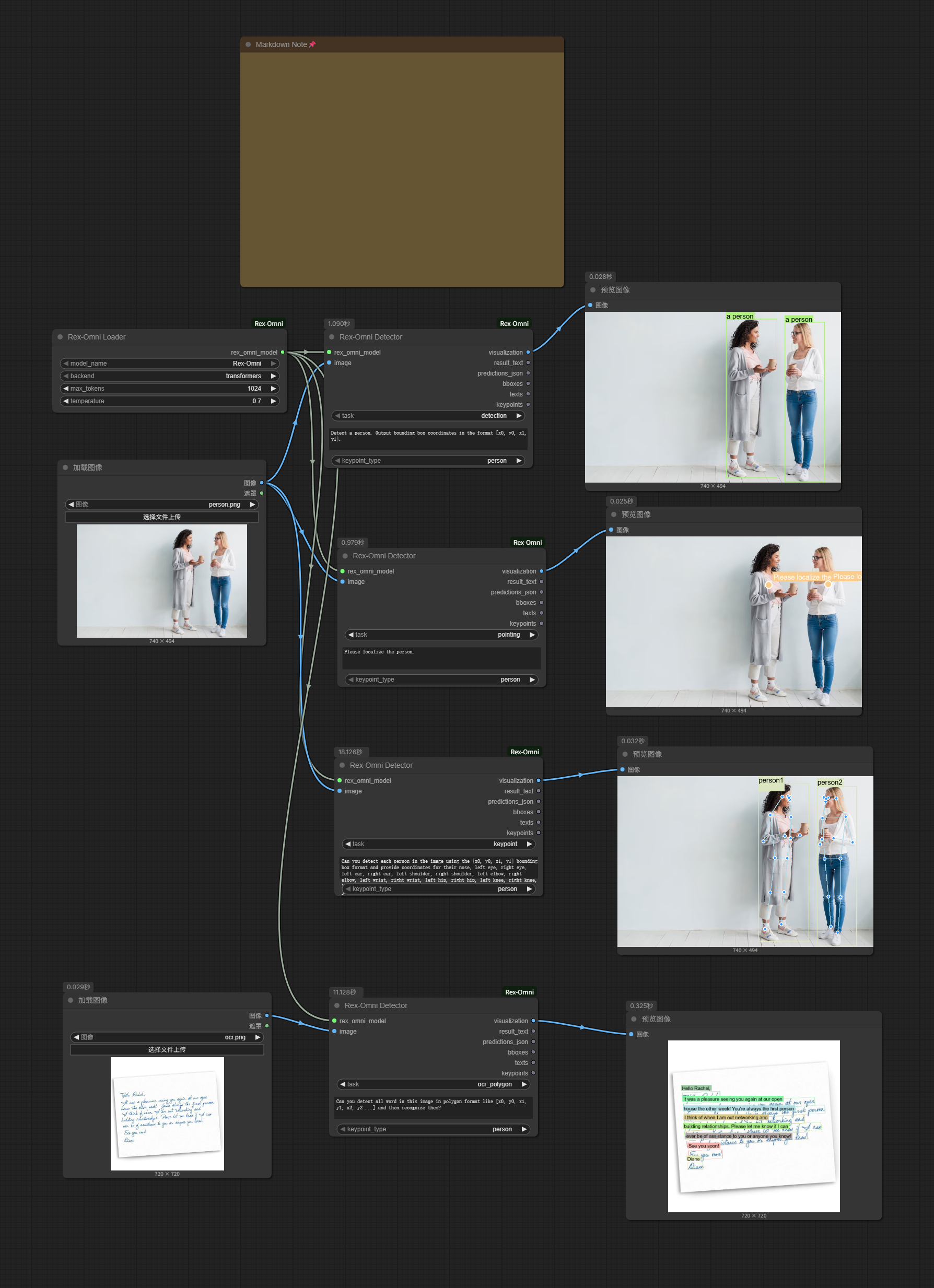This screenshot has height=1288, width=934.
Task: Click the person.png thumbnail in 加载图像
Action: click(x=162, y=580)
